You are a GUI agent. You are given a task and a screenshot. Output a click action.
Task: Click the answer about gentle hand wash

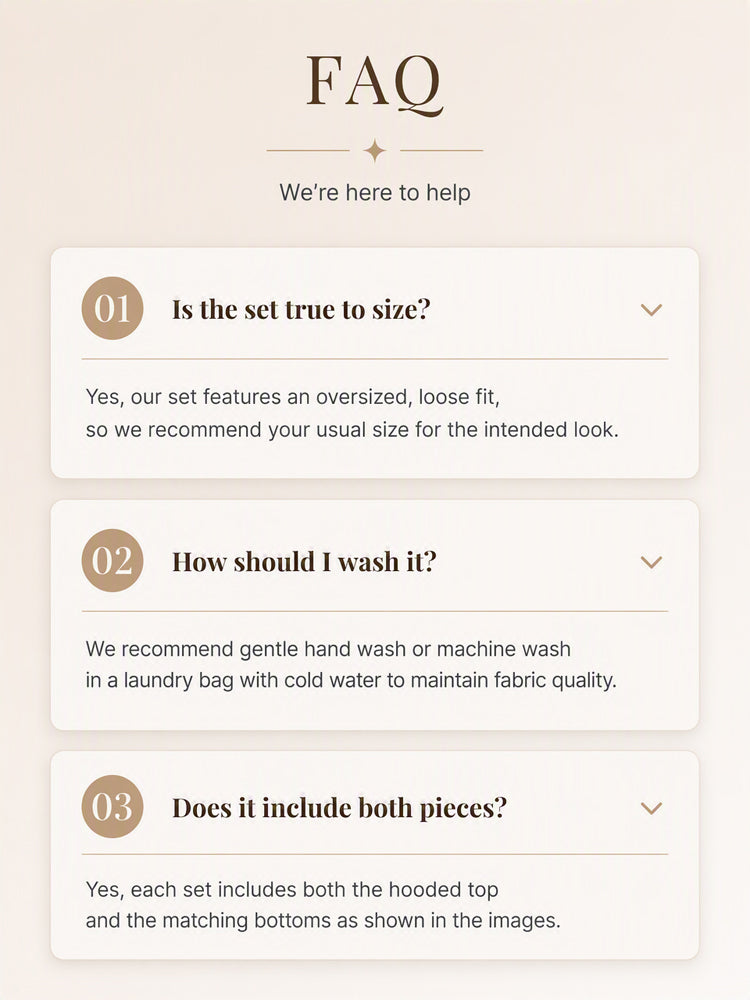point(351,665)
